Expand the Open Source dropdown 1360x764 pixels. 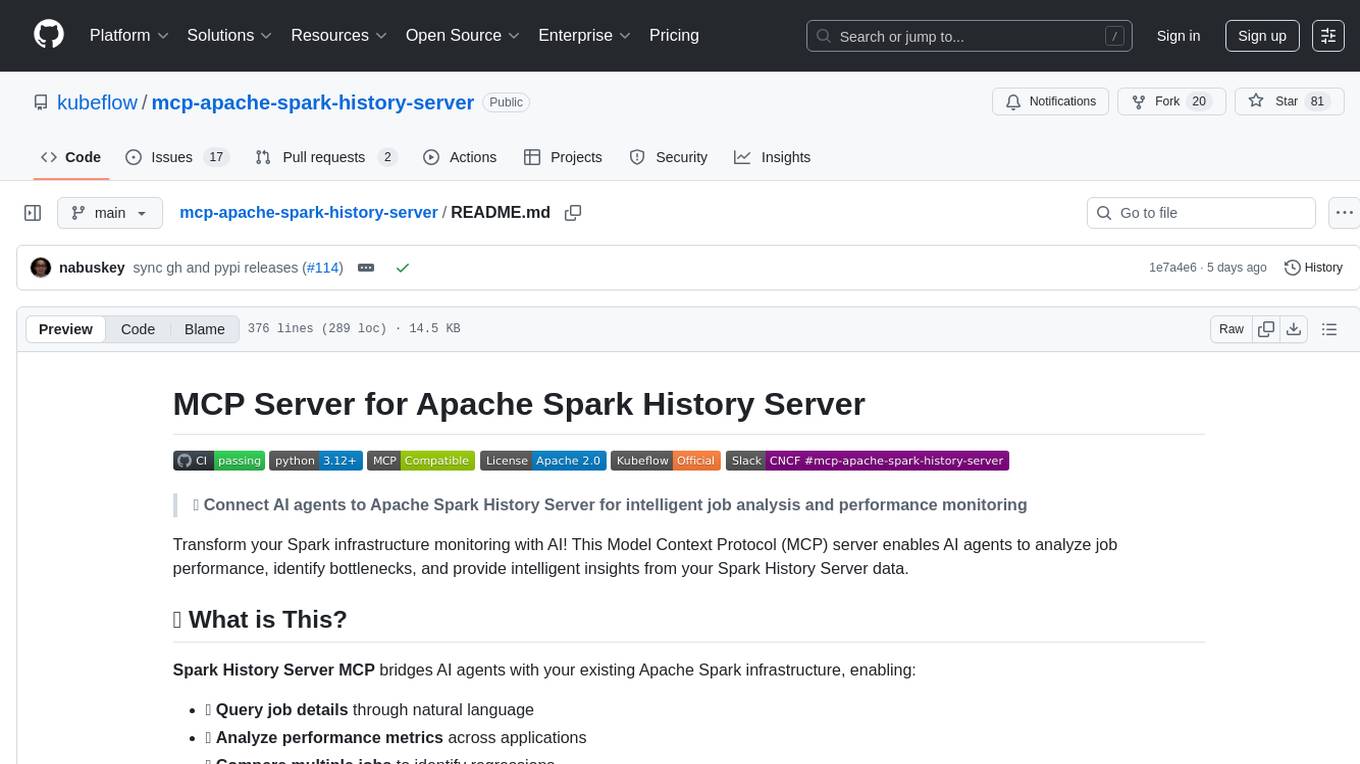[x=463, y=36]
